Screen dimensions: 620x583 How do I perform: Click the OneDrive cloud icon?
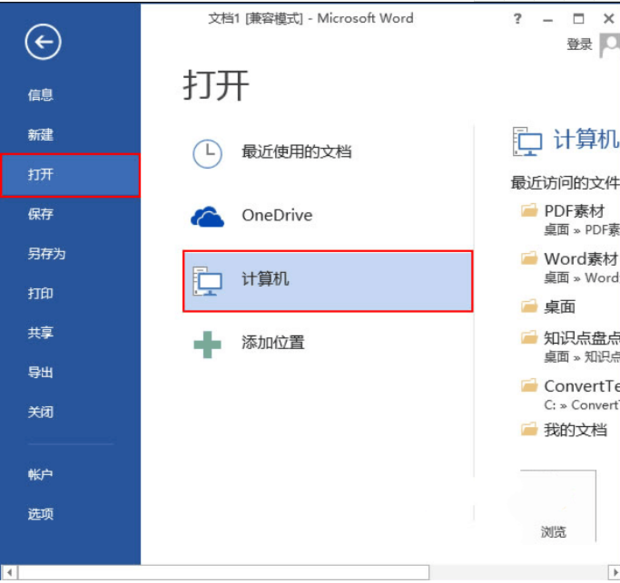(207, 216)
